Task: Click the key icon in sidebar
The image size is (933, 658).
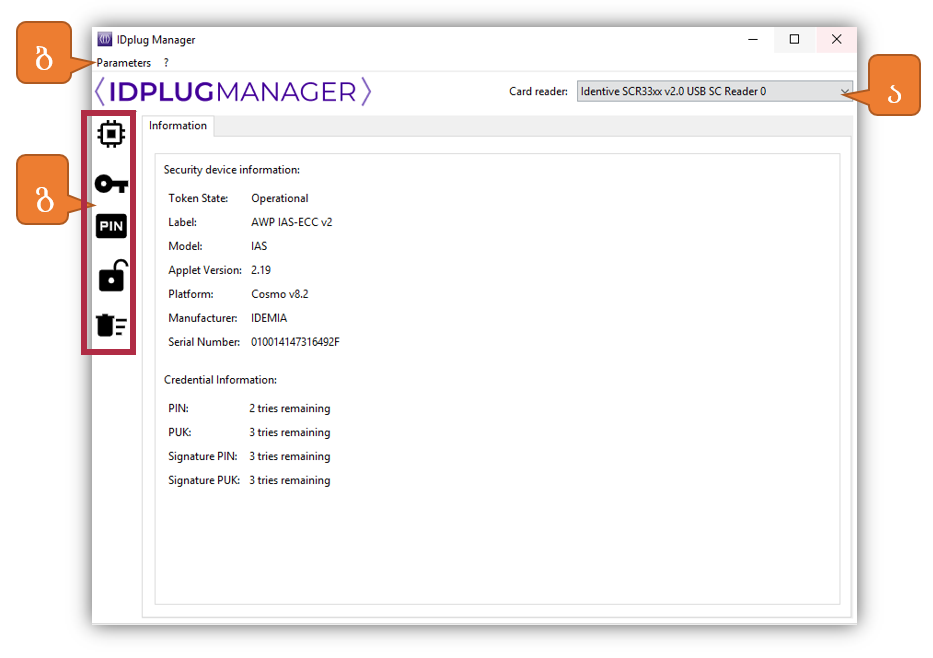Action: (111, 183)
